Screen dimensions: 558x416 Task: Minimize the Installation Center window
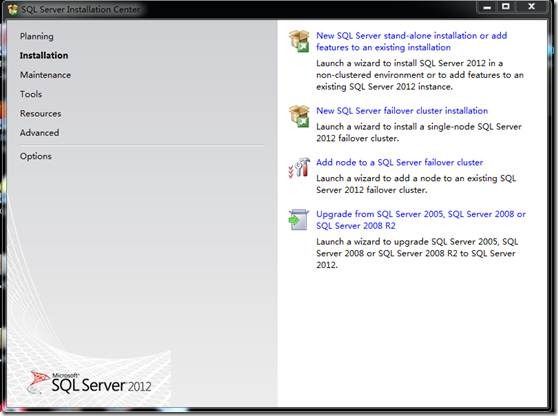click(488, 7)
